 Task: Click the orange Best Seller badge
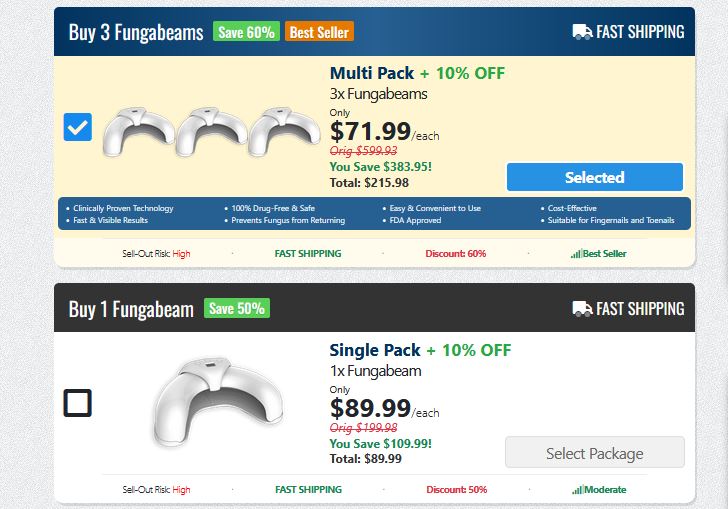pyautogui.click(x=319, y=32)
